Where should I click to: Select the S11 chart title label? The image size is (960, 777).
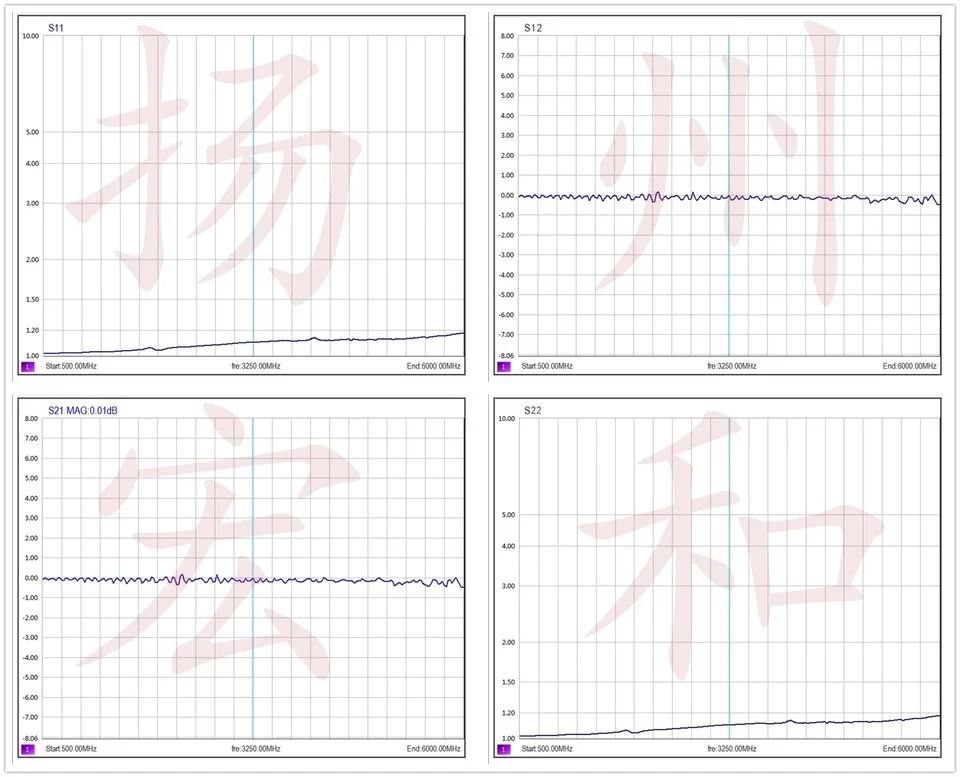(56, 28)
